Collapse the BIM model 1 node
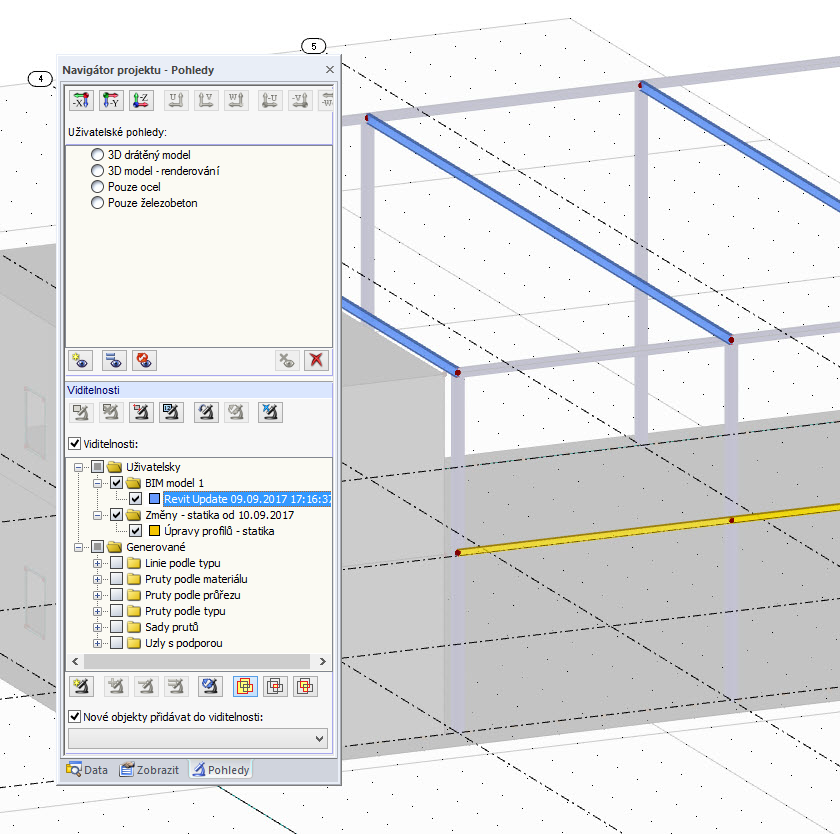The width and height of the screenshot is (840, 834). [x=98, y=483]
